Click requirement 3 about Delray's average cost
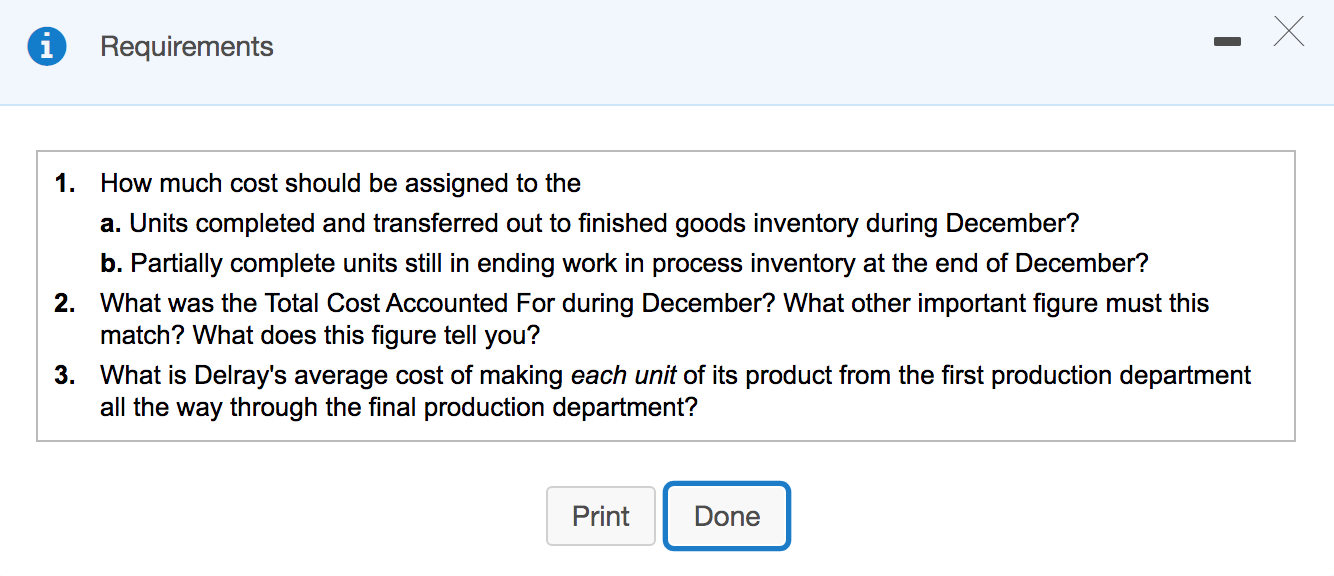Screen dimensions: 1334x576 675,390
